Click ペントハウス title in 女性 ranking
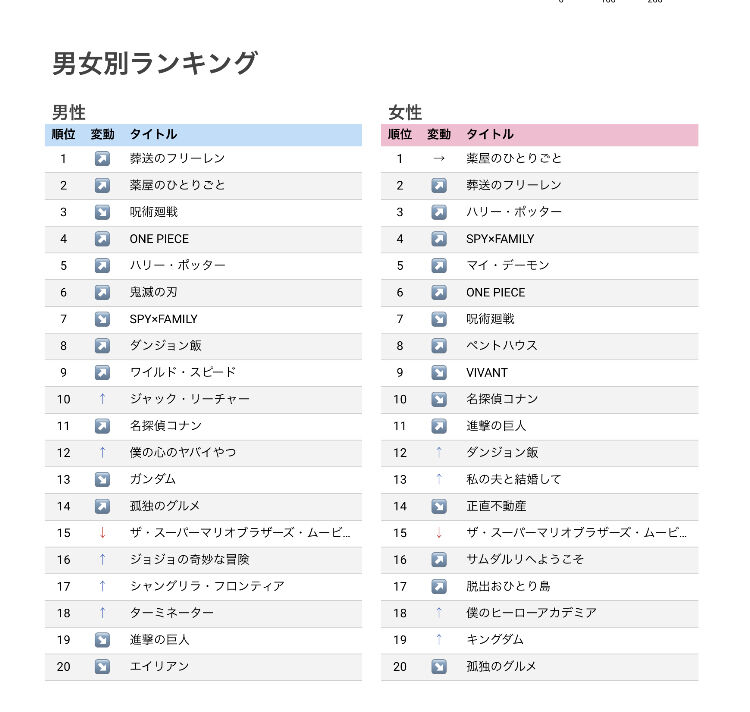 point(502,346)
